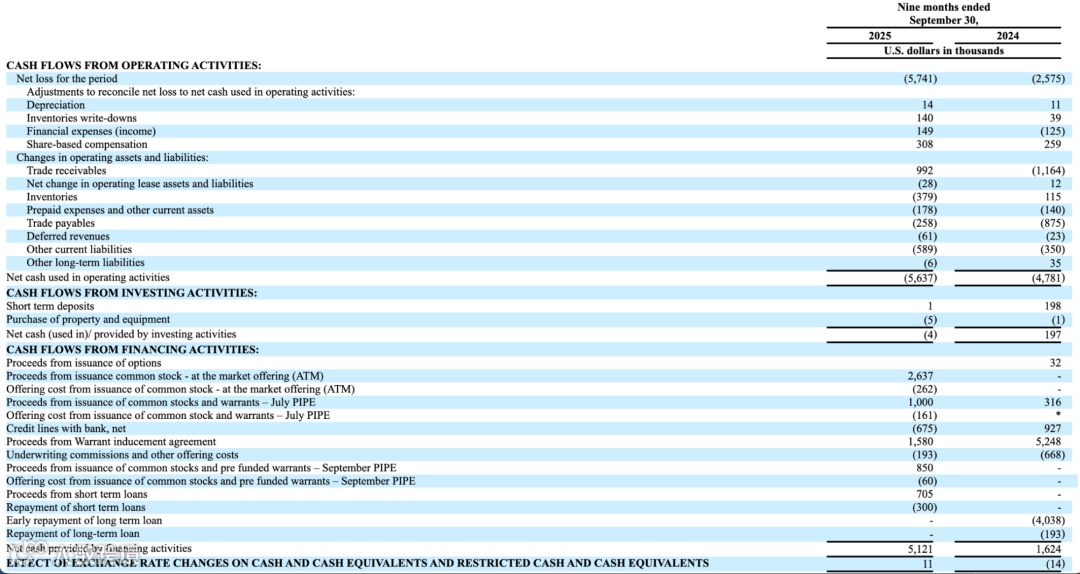
Task: Click ATM offering cost value (262)
Action: [922, 389]
